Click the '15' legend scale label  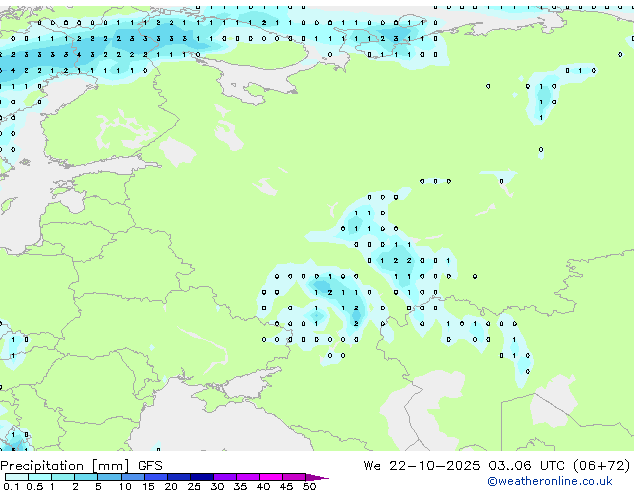pyautogui.click(x=148, y=486)
